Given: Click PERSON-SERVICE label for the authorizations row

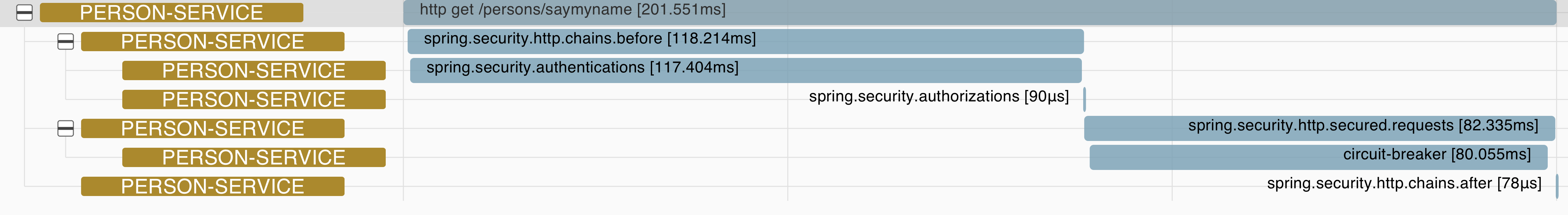Looking at the screenshot, I should [254, 99].
